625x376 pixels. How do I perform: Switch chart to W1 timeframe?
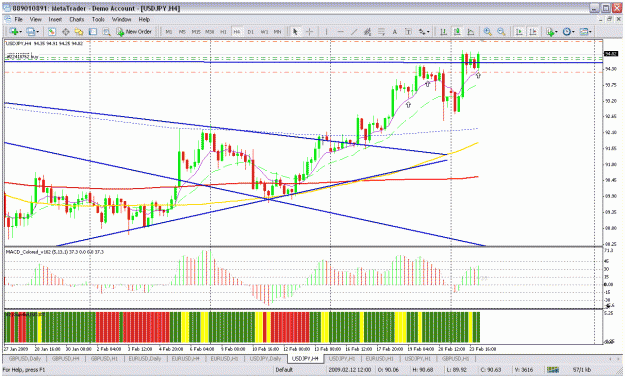pyautogui.click(x=264, y=31)
